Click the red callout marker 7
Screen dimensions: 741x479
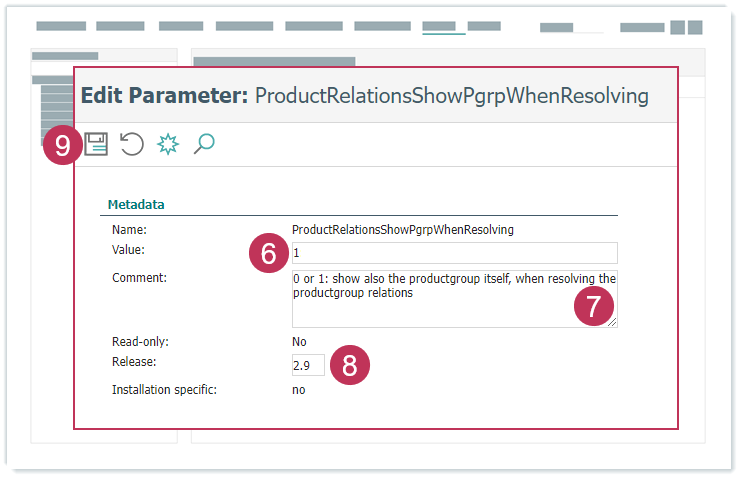[593, 307]
